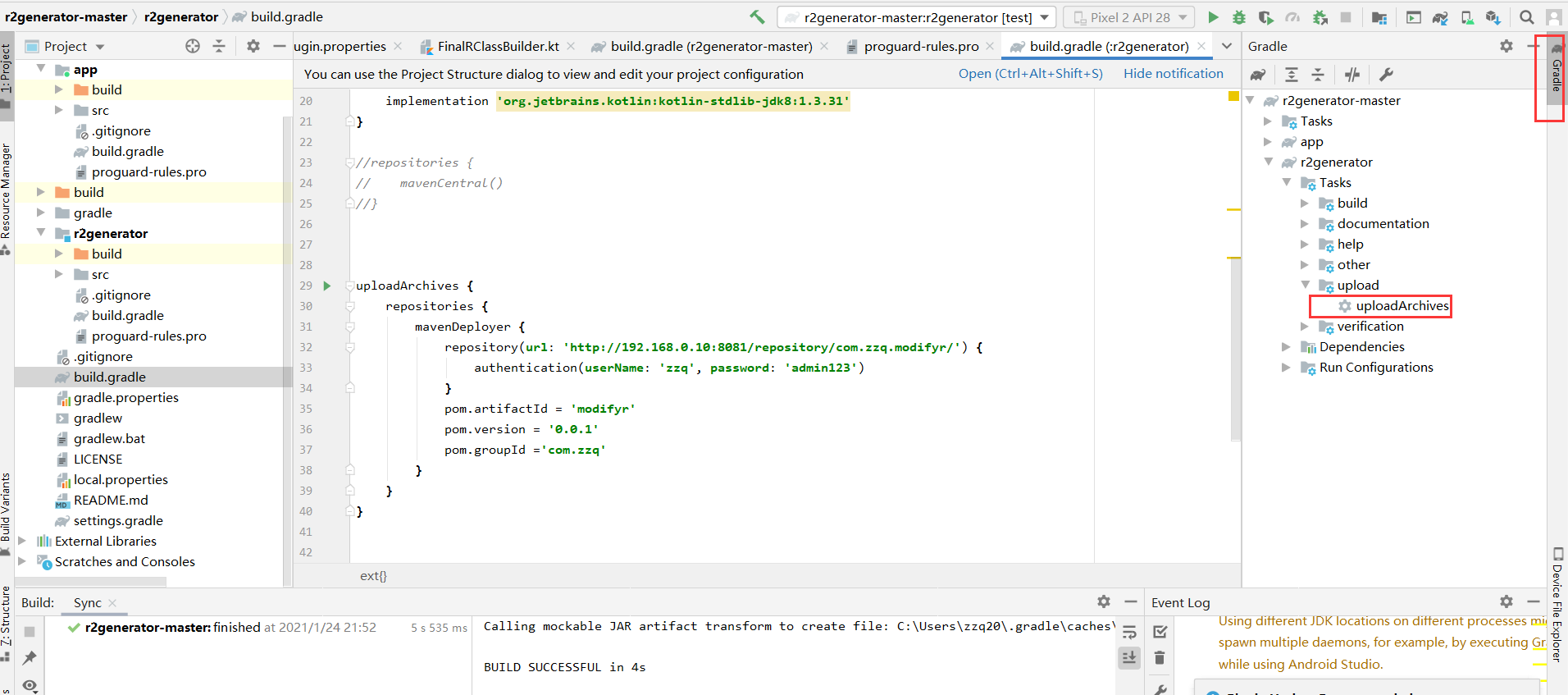Expand the verification task group
The width and height of the screenshot is (1568, 695).
point(1306,326)
